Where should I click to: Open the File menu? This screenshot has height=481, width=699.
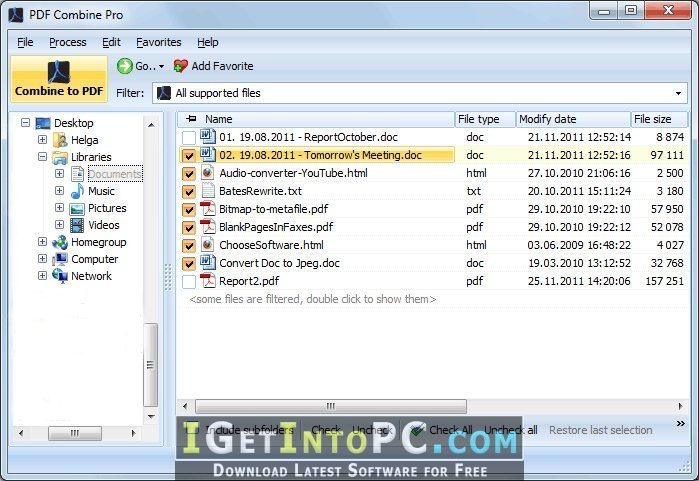25,42
